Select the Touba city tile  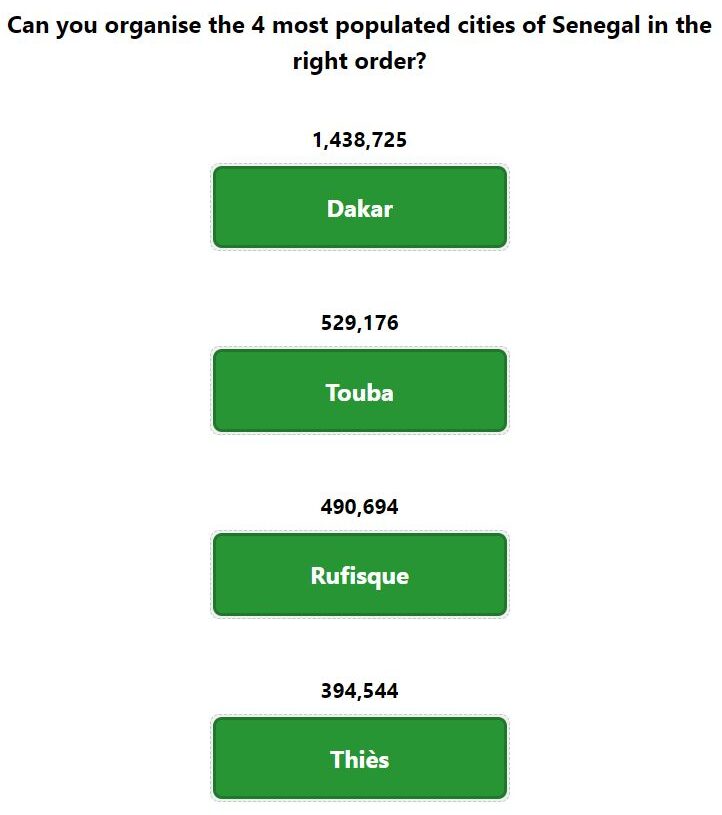click(360, 390)
